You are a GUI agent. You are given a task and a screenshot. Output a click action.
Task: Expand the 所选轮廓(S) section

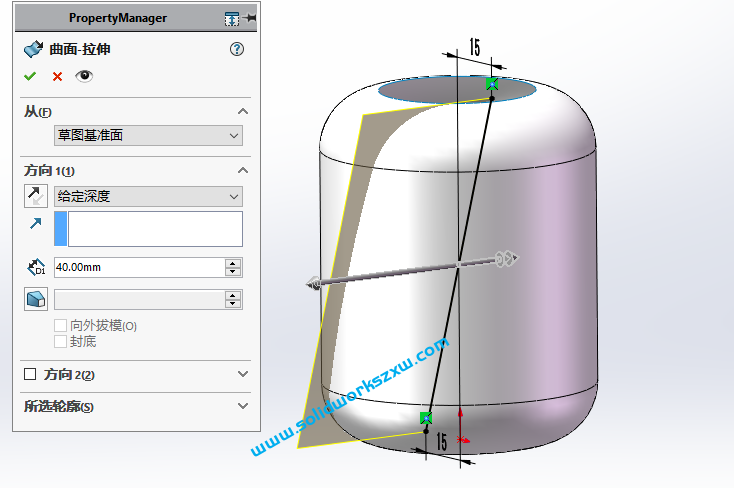tap(242, 406)
